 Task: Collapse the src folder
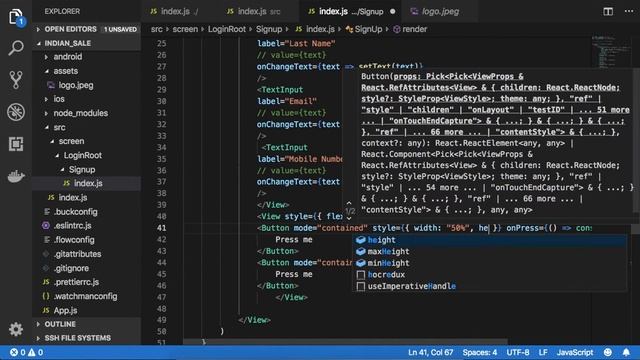(x=87, y=127)
